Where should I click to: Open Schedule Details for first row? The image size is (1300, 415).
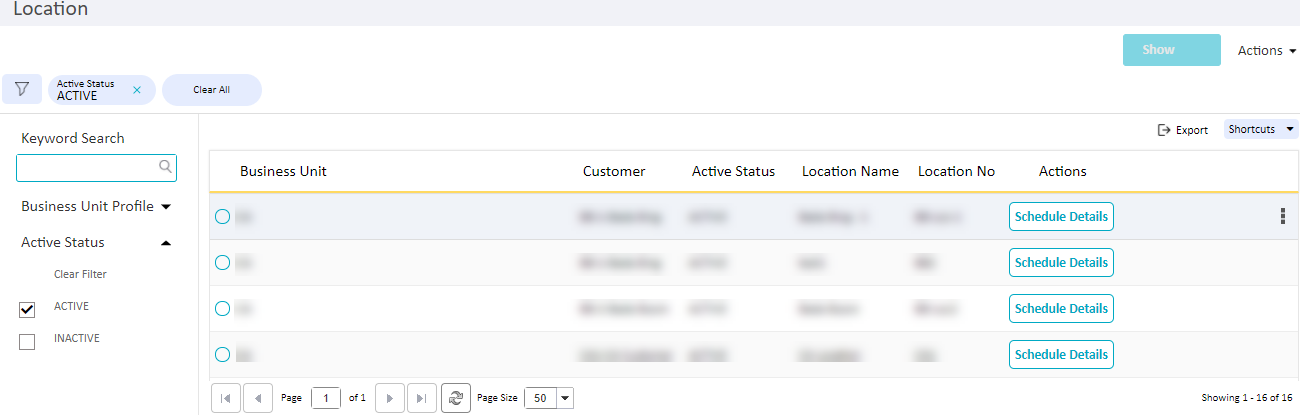coord(1061,216)
